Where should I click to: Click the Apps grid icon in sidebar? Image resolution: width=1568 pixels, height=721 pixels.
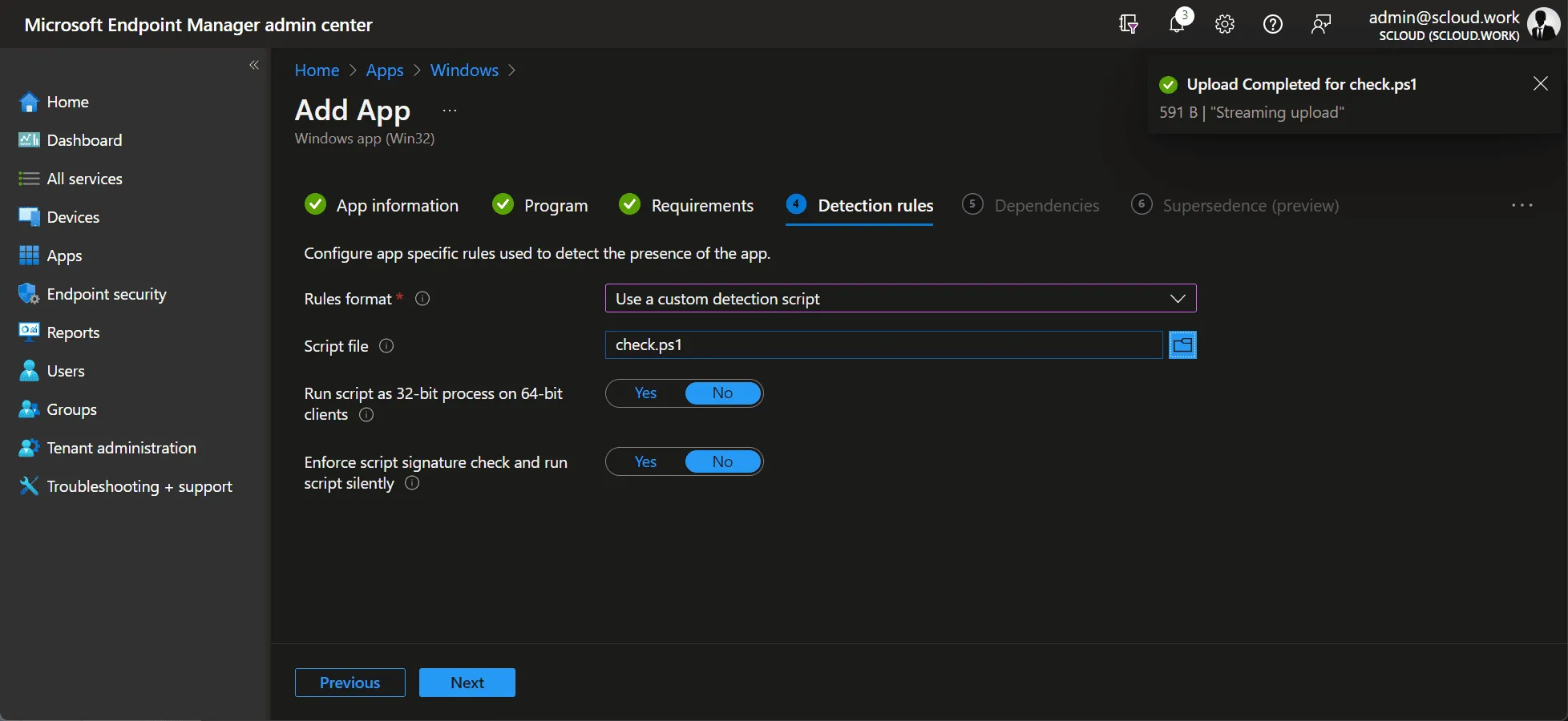click(x=29, y=256)
